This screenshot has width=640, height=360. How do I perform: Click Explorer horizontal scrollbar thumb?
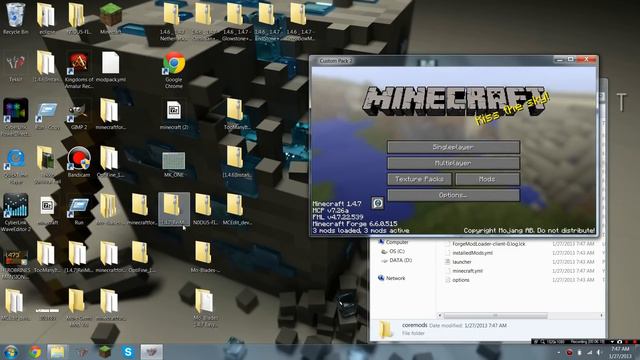[x=495, y=316]
